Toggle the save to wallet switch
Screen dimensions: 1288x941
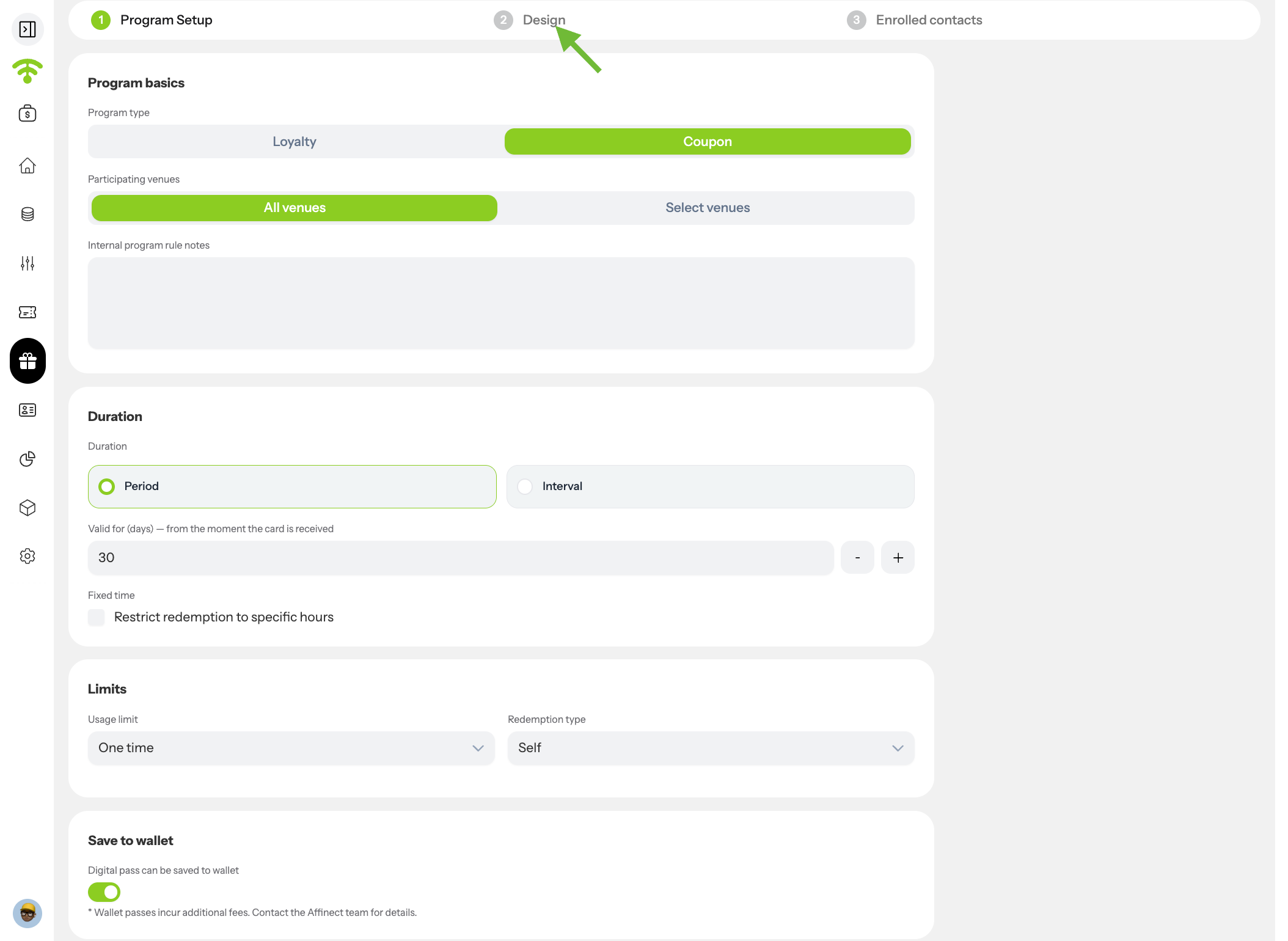[104, 892]
